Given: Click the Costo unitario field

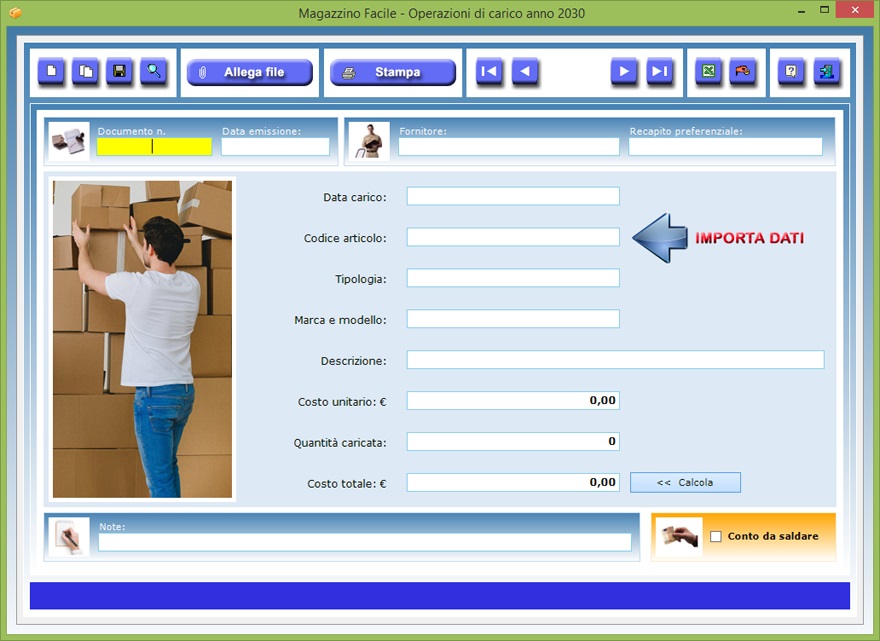Looking at the screenshot, I should [x=513, y=401].
